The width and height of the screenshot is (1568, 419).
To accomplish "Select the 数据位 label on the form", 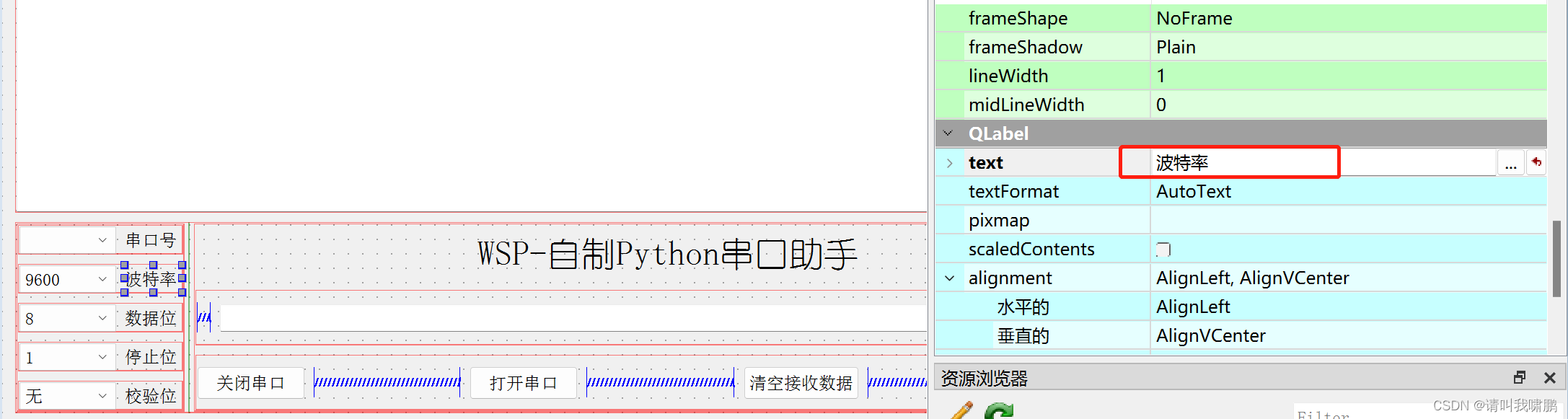I will coord(151,318).
